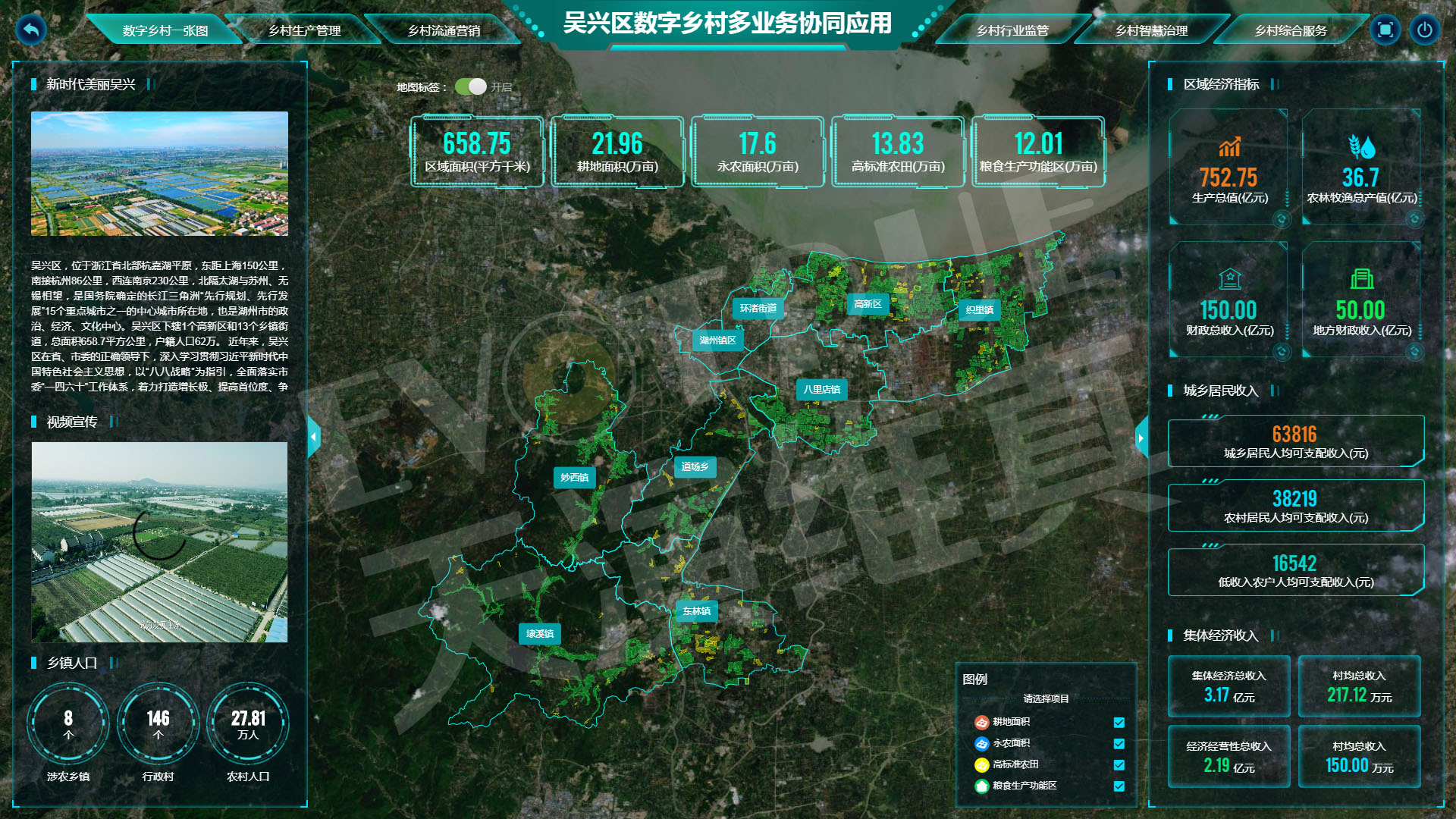The image size is (1456, 819).
Task: Collapse the left panel using its side arrow
Action: (313, 436)
